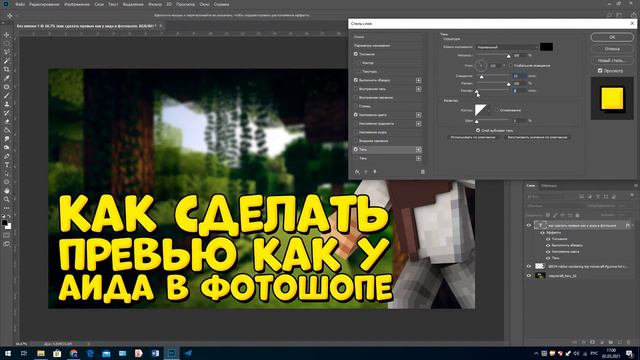This screenshot has width=640, height=360.
Task: Collapse the text layer effects list arrow
Action: coord(633,225)
